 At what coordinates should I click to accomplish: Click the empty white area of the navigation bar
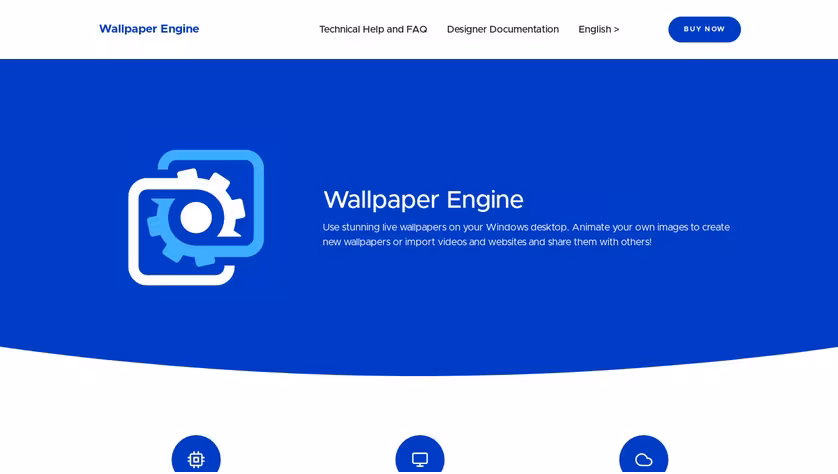point(257,29)
